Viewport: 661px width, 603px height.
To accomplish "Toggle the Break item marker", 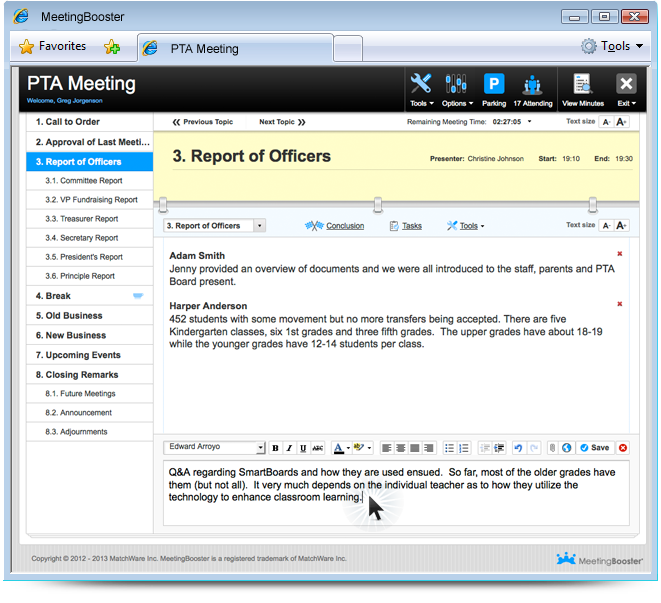I will (x=138, y=296).
